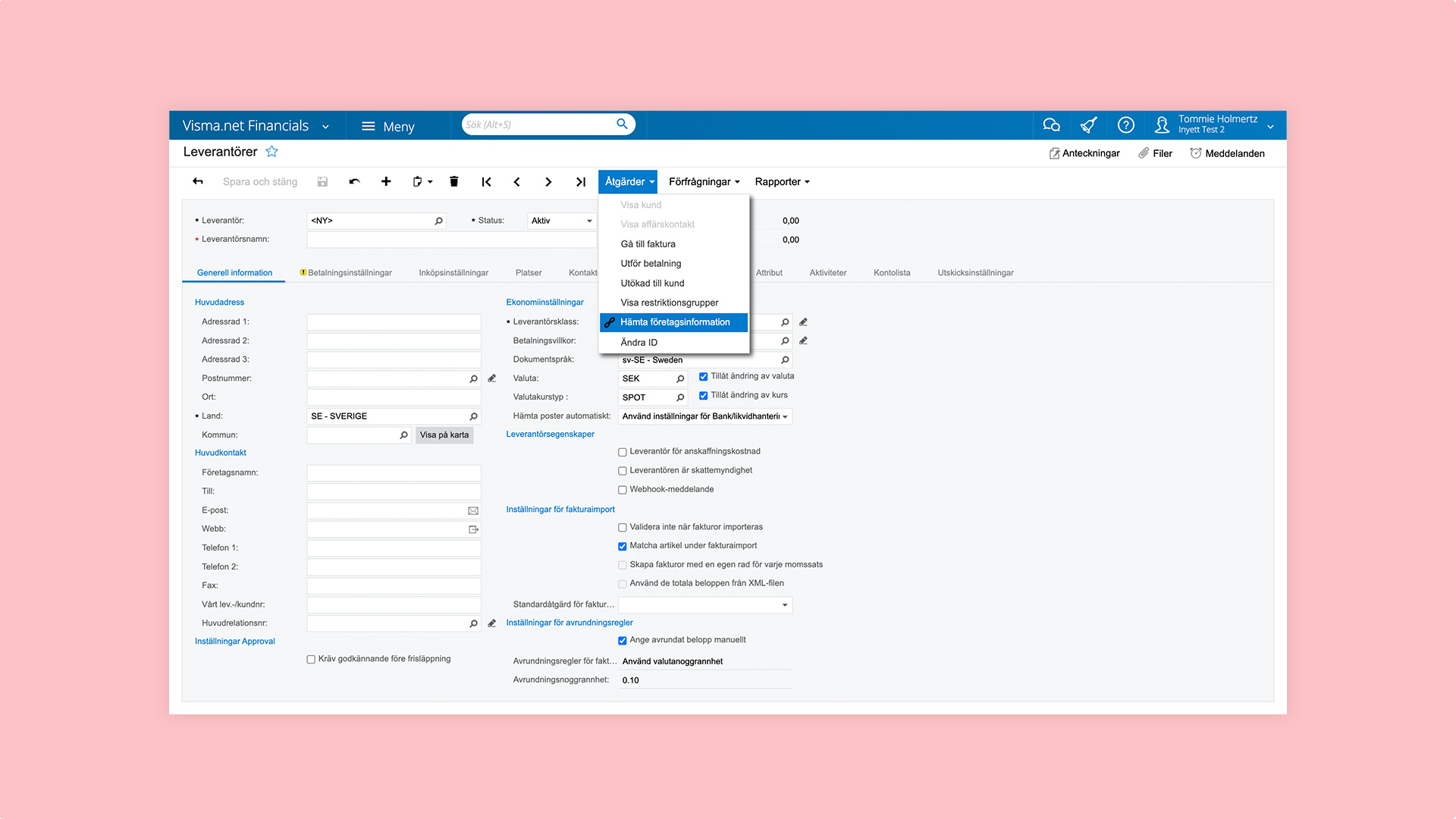The width and height of the screenshot is (1456, 819).
Task: Open the chat bubbles icon
Action: pyautogui.click(x=1051, y=125)
